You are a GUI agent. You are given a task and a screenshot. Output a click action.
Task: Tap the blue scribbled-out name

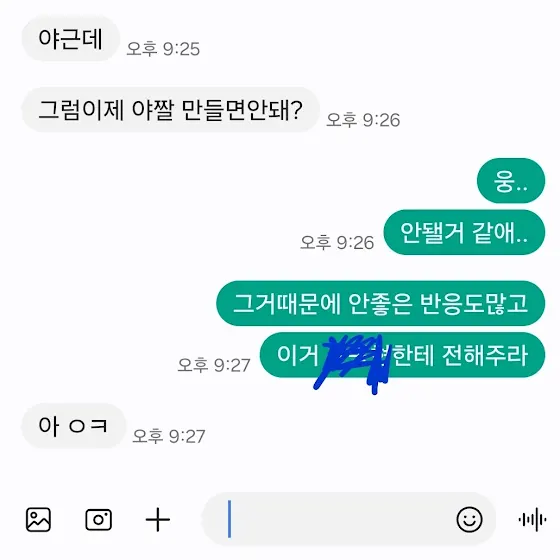pyautogui.click(x=354, y=364)
